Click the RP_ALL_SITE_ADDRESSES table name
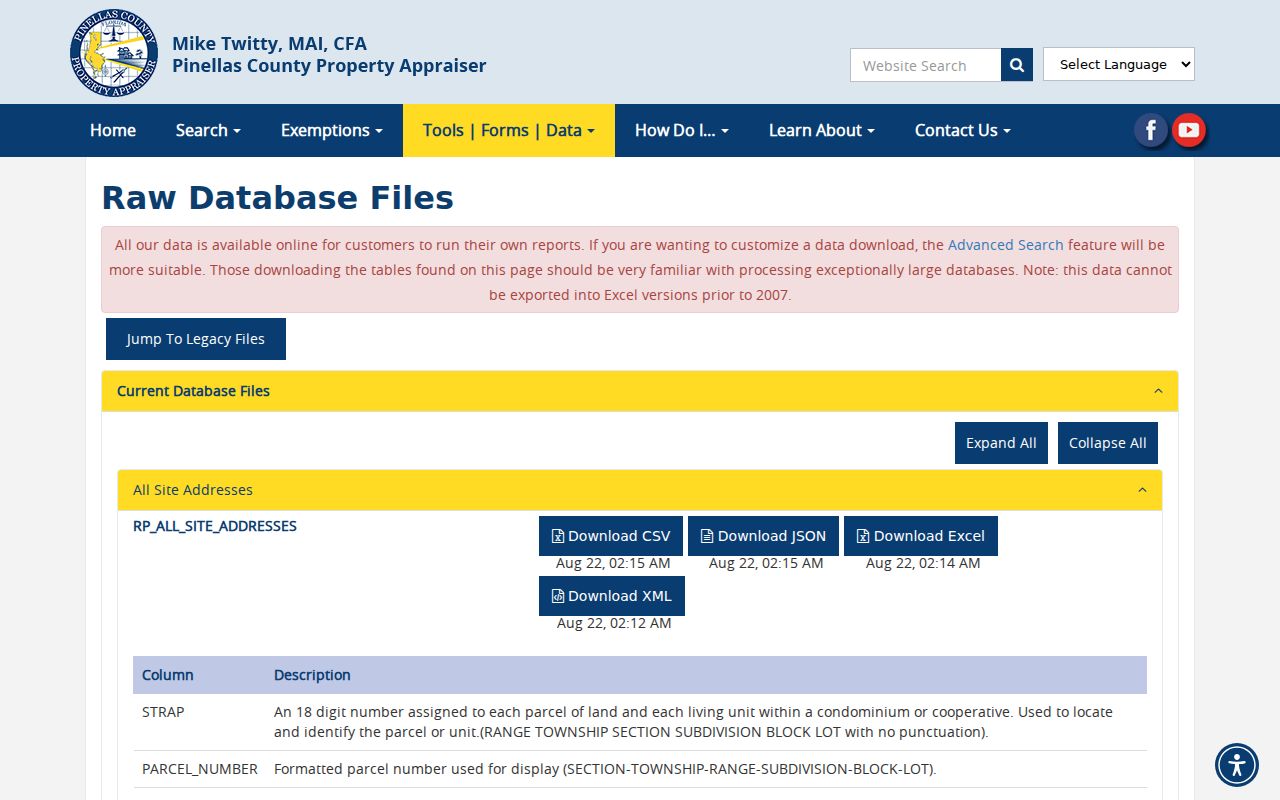Screen dimensions: 1280x800 [x=215, y=526]
